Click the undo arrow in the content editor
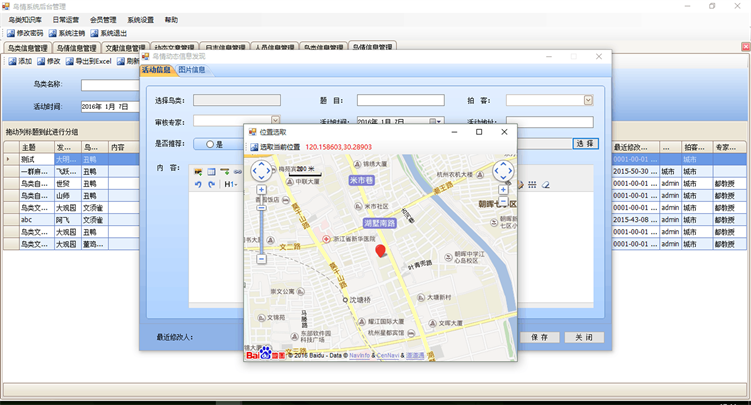 coord(198,184)
